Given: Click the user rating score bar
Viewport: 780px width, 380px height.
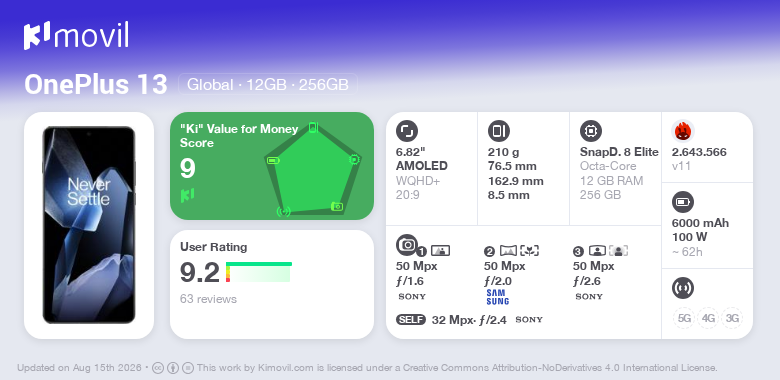Looking at the screenshot, I should pyautogui.click(x=259, y=272).
